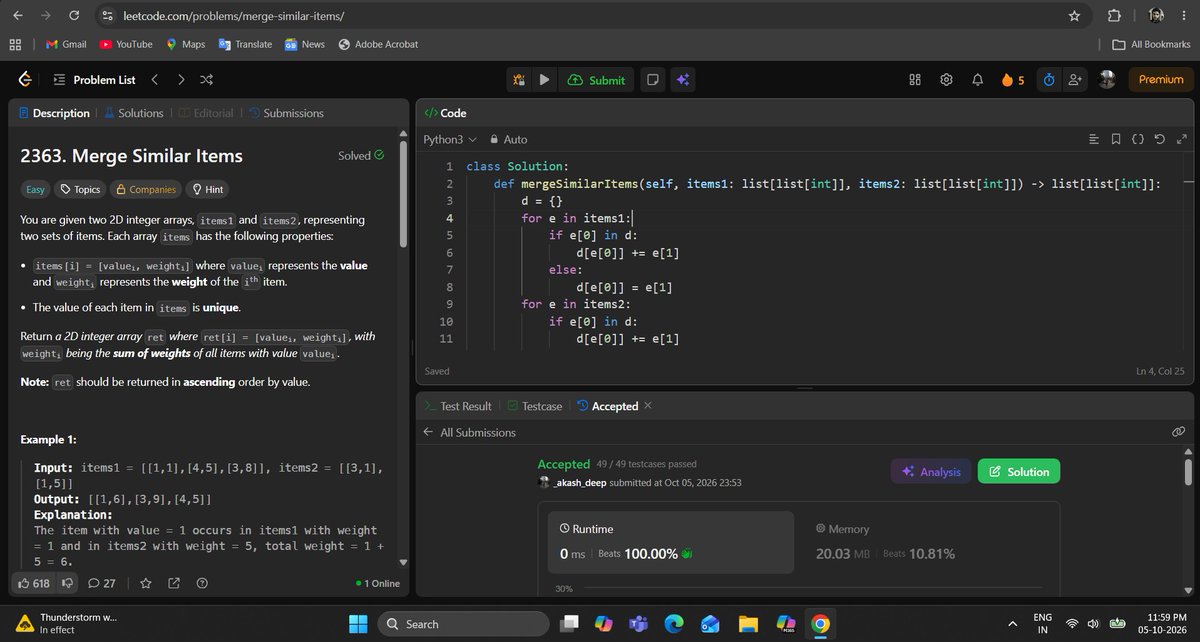The image size is (1200, 642).
Task: Format the code with the lines icon
Action: click(x=1093, y=140)
